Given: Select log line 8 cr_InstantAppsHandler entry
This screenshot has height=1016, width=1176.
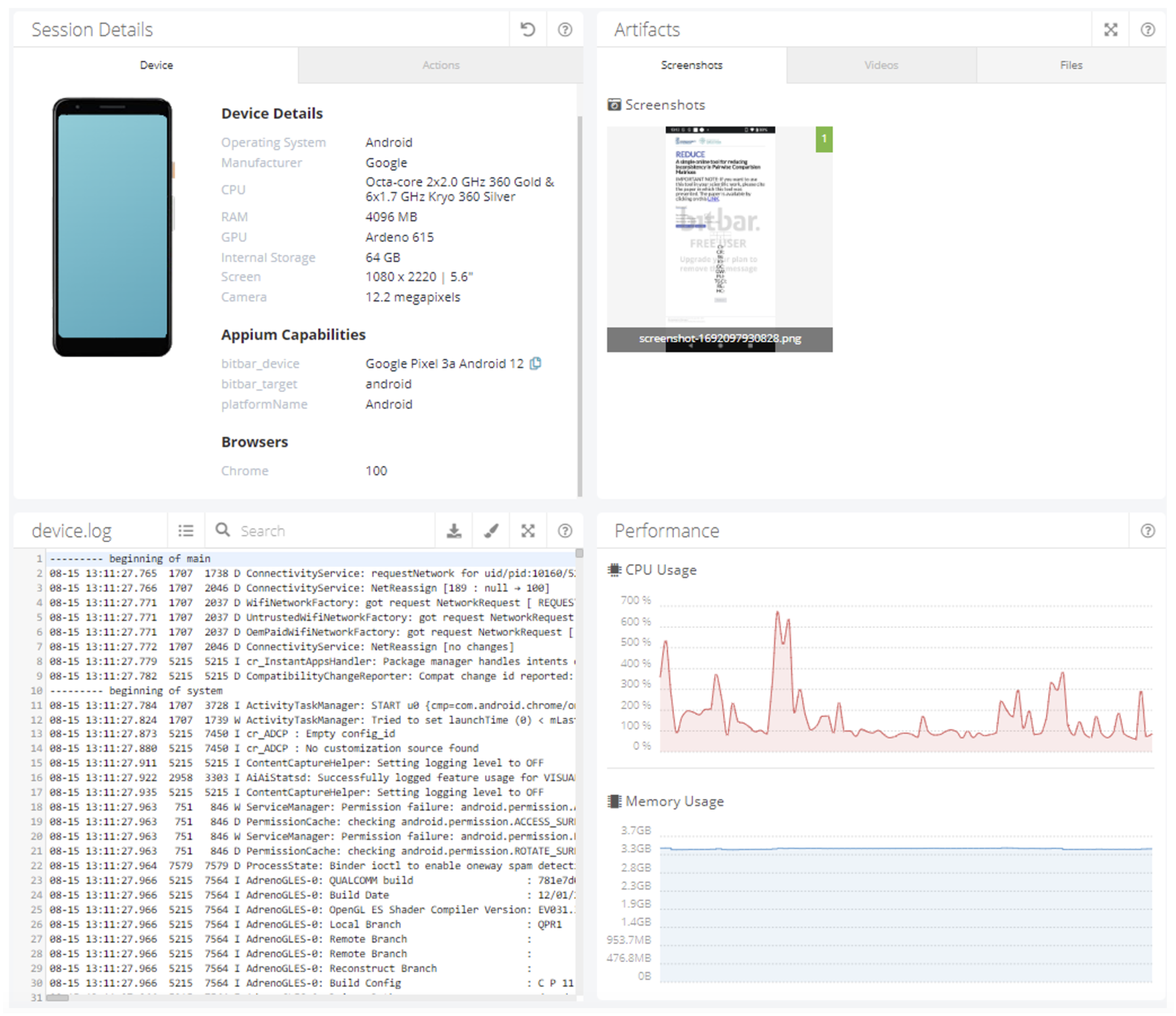Looking at the screenshot, I should [311, 662].
